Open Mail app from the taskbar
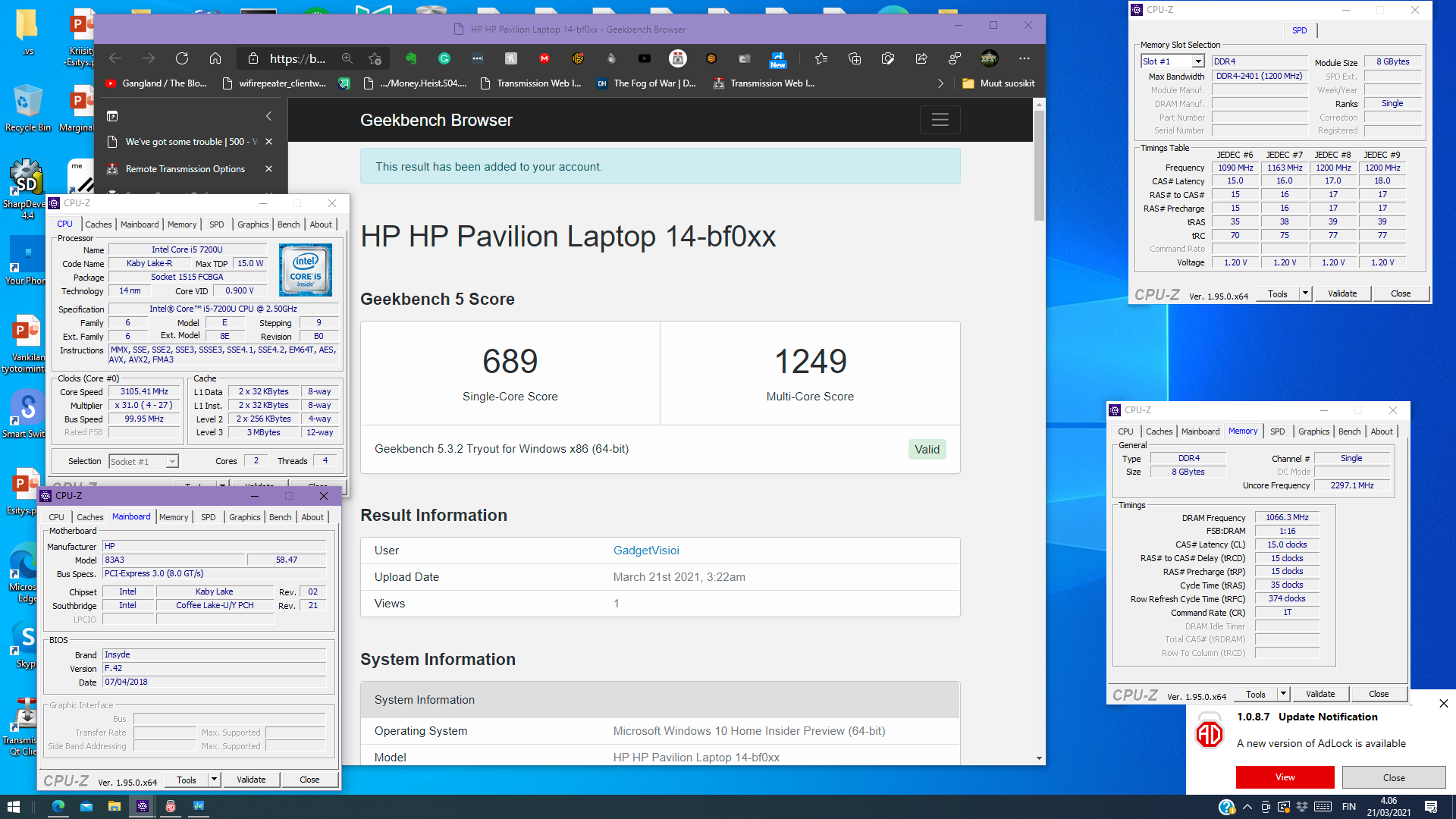Viewport: 1456px width, 819px height. 86,806
